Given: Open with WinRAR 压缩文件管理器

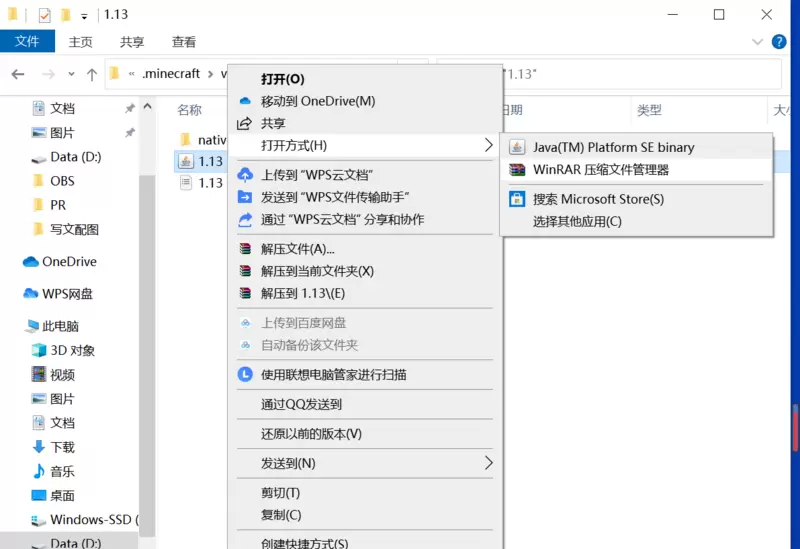Looking at the screenshot, I should tap(636, 170).
